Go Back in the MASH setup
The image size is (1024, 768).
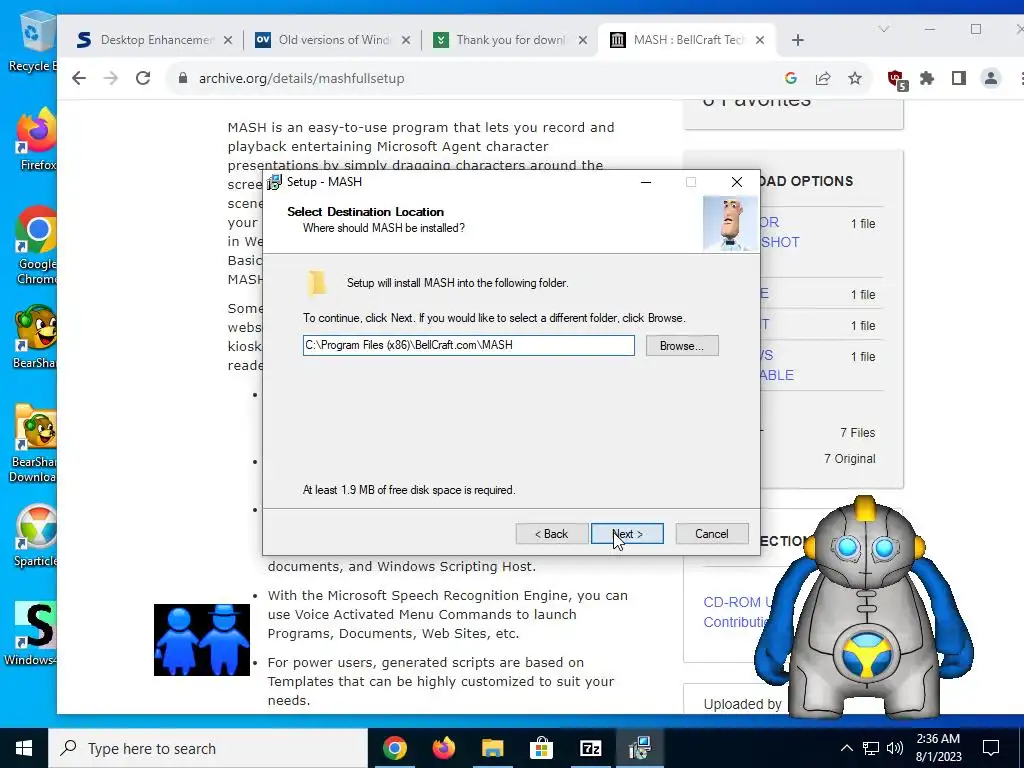click(x=552, y=534)
